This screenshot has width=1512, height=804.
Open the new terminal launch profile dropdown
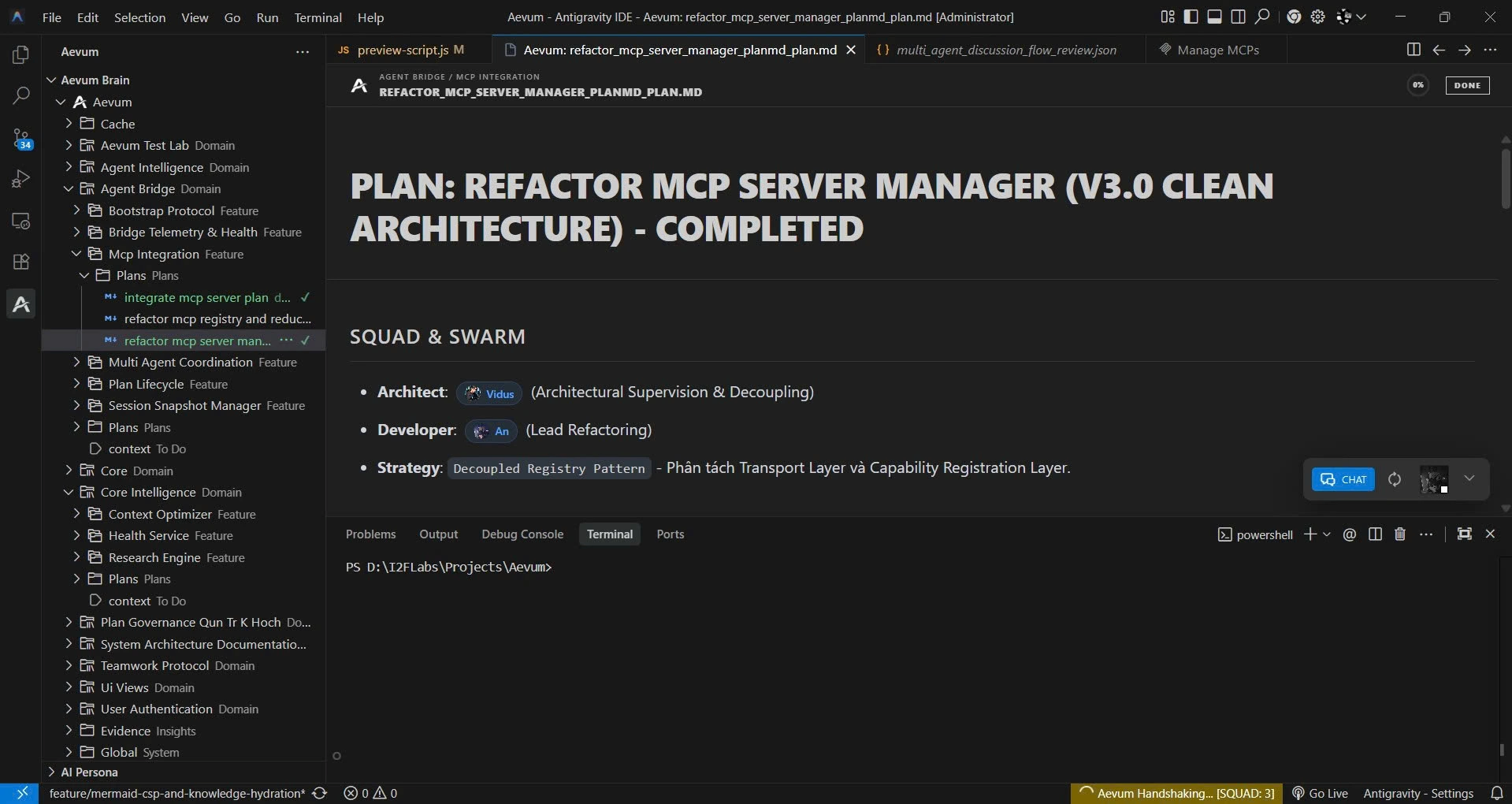pyautogui.click(x=1327, y=534)
